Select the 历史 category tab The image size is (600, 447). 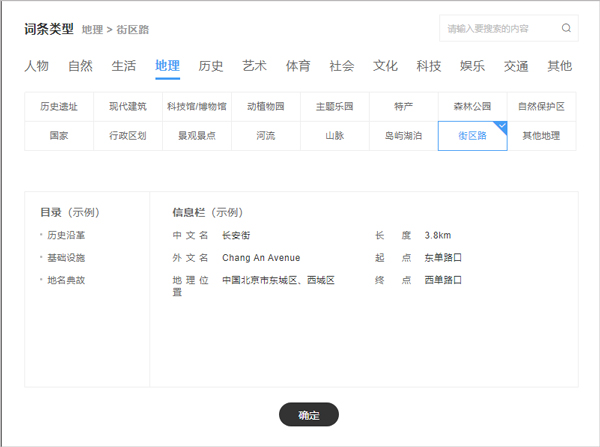pyautogui.click(x=211, y=66)
